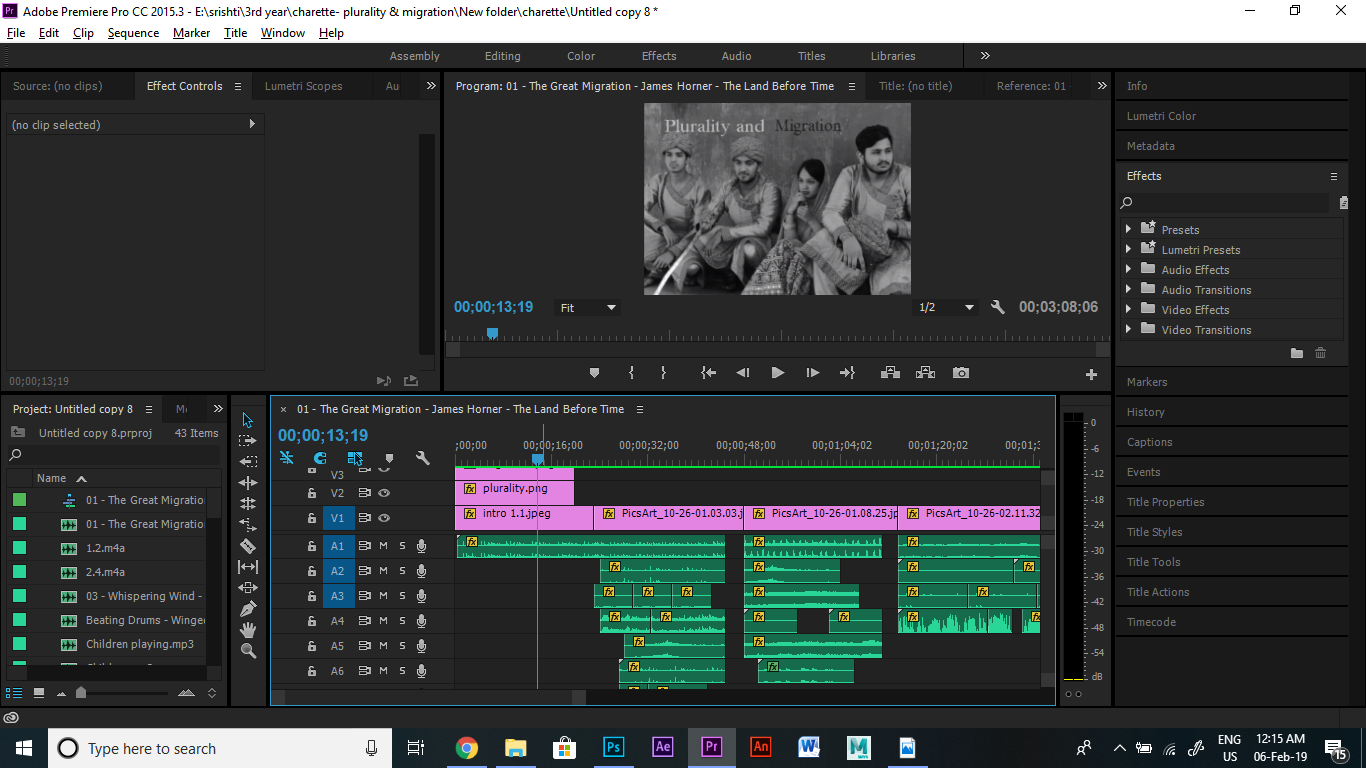
Task: Click the timeline Add Marker icon
Action: tap(389, 459)
